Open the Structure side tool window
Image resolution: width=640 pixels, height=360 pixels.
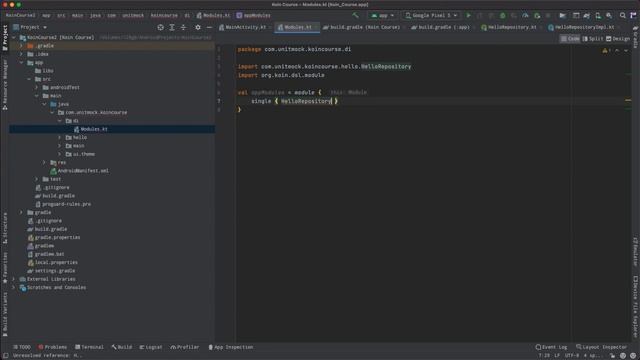(x=5, y=228)
